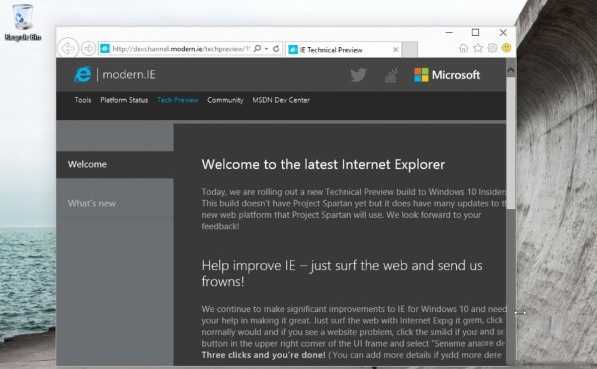The image size is (597, 369).
Task: Click the icon right of Twitter bird
Action: (x=391, y=75)
